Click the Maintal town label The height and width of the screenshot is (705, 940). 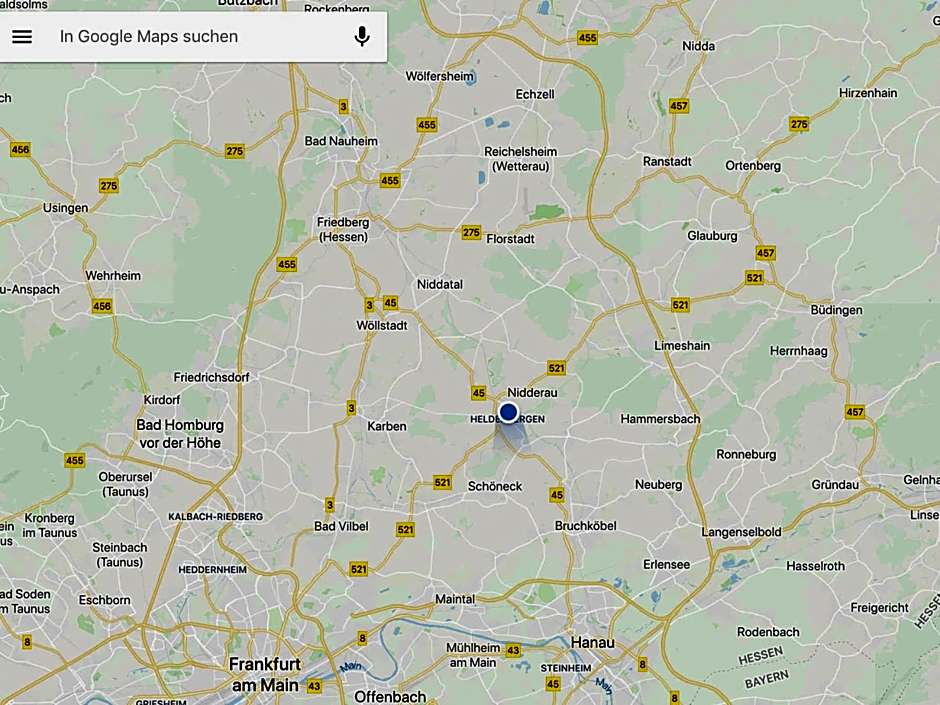tap(455, 599)
